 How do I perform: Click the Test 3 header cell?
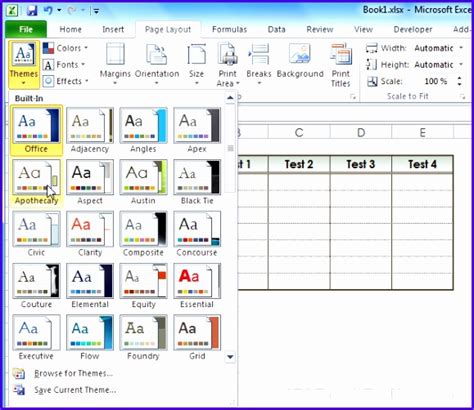coord(361,164)
